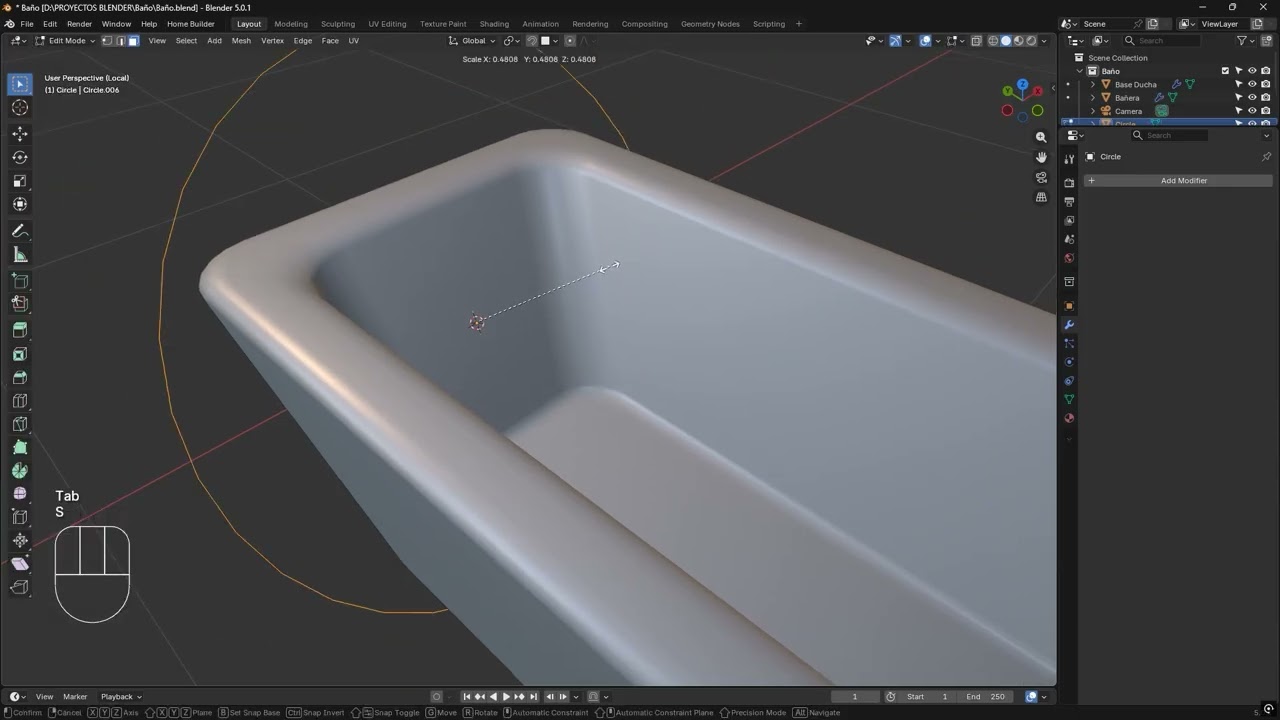Click the Add Modifier button
The width and height of the screenshot is (1280, 720).
click(x=1178, y=181)
